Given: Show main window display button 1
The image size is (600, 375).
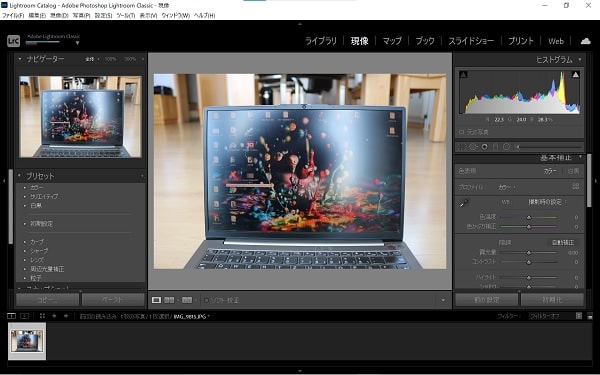Looking at the screenshot, I should 11,316.
